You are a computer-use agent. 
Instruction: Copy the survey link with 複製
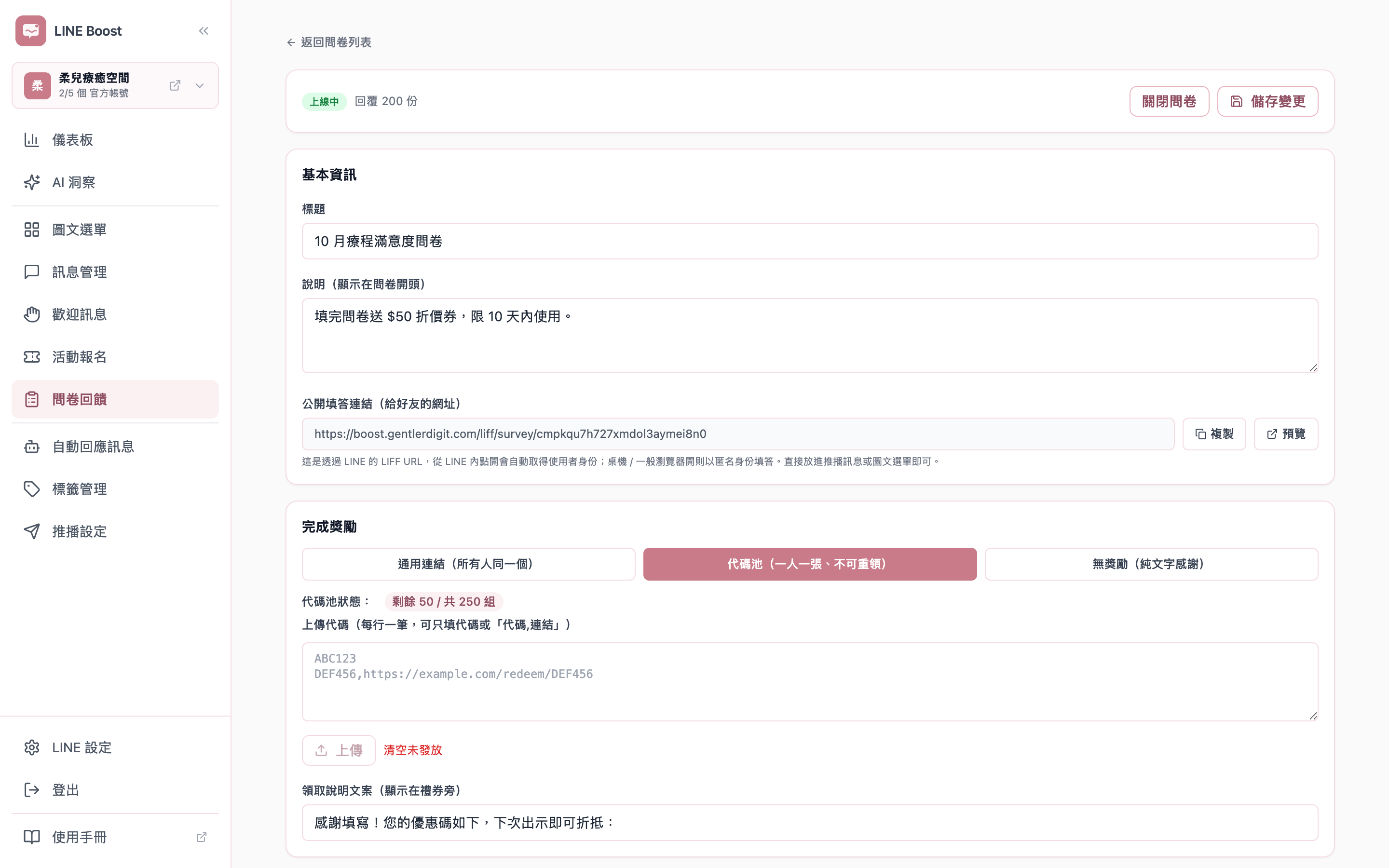1214,434
